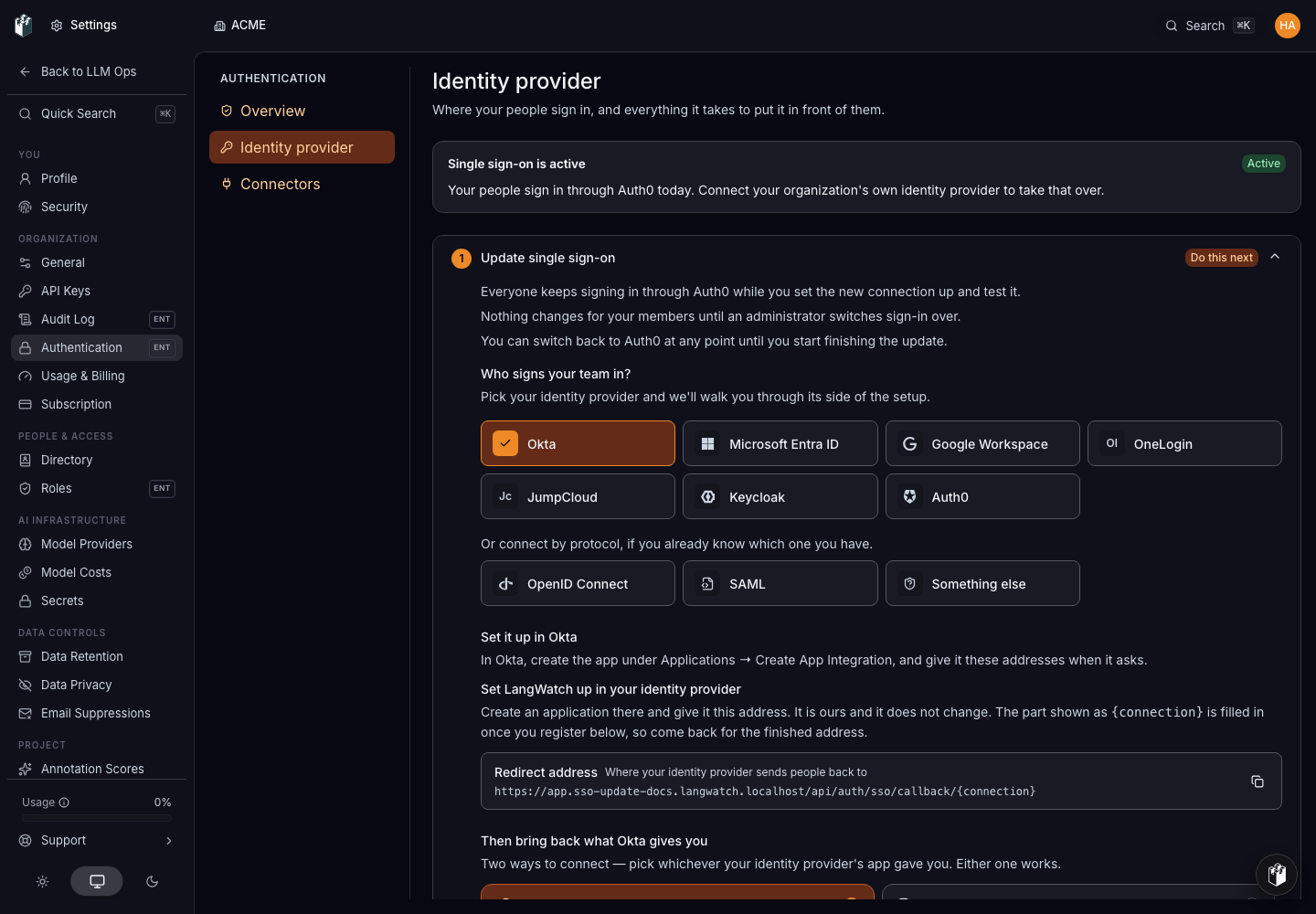Choose the Something else provider option
Viewport: 1316px width, 914px height.
pyautogui.click(x=982, y=583)
